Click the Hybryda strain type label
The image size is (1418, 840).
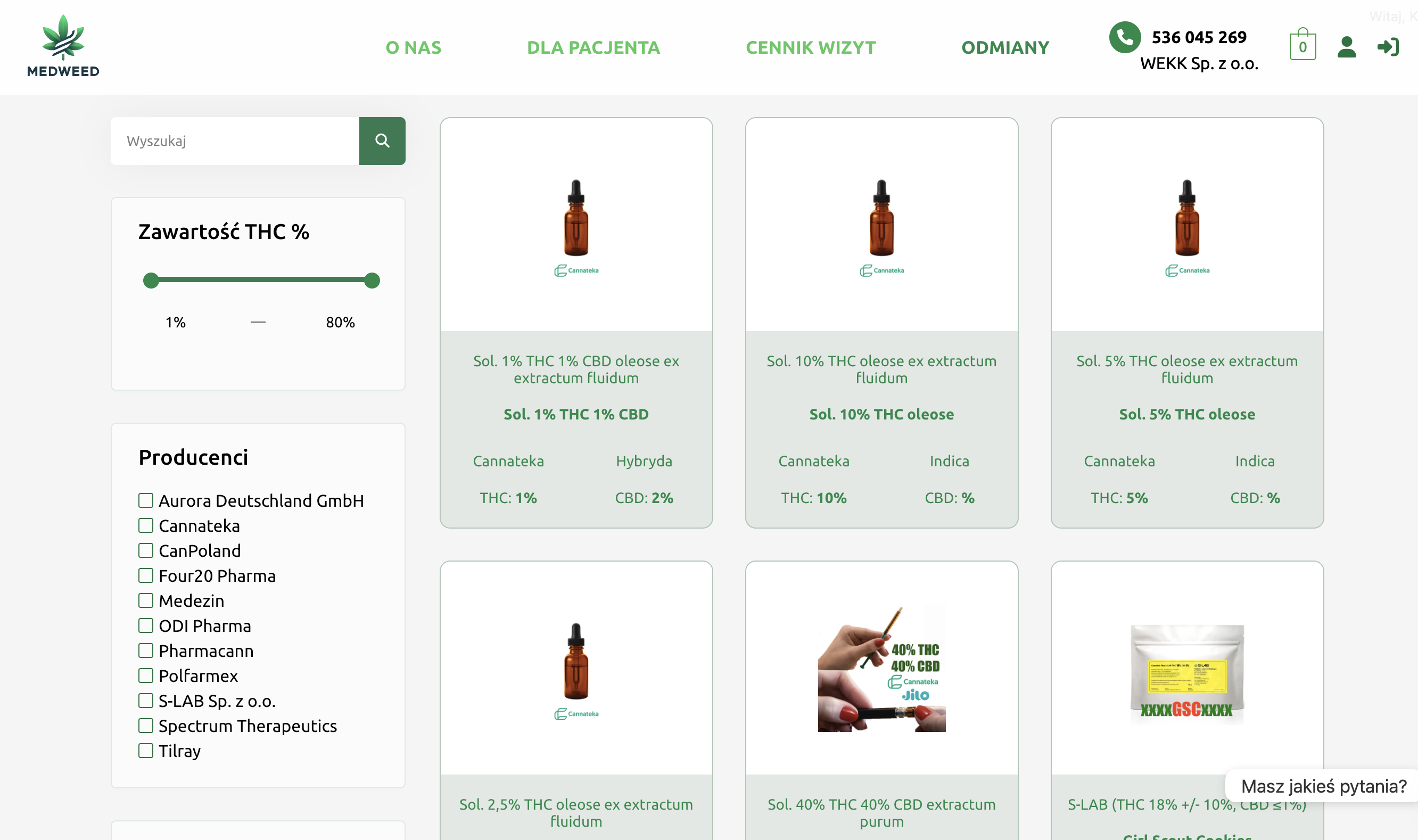coord(644,462)
